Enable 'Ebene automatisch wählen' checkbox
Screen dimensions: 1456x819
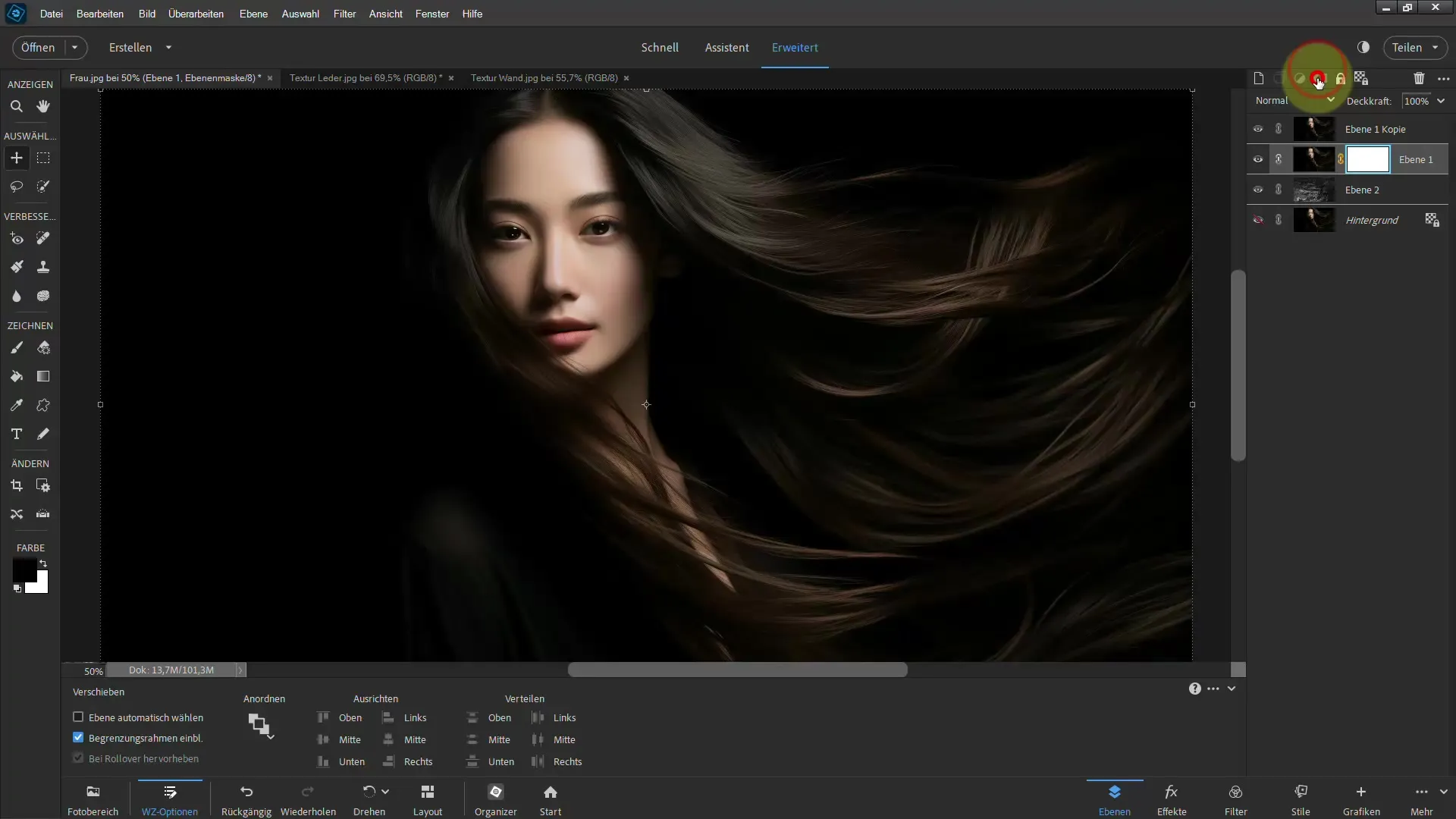pos(78,717)
